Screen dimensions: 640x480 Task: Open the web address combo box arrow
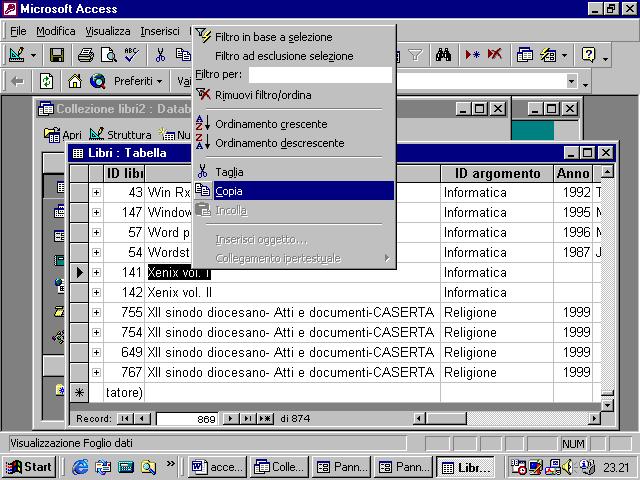click(572, 81)
